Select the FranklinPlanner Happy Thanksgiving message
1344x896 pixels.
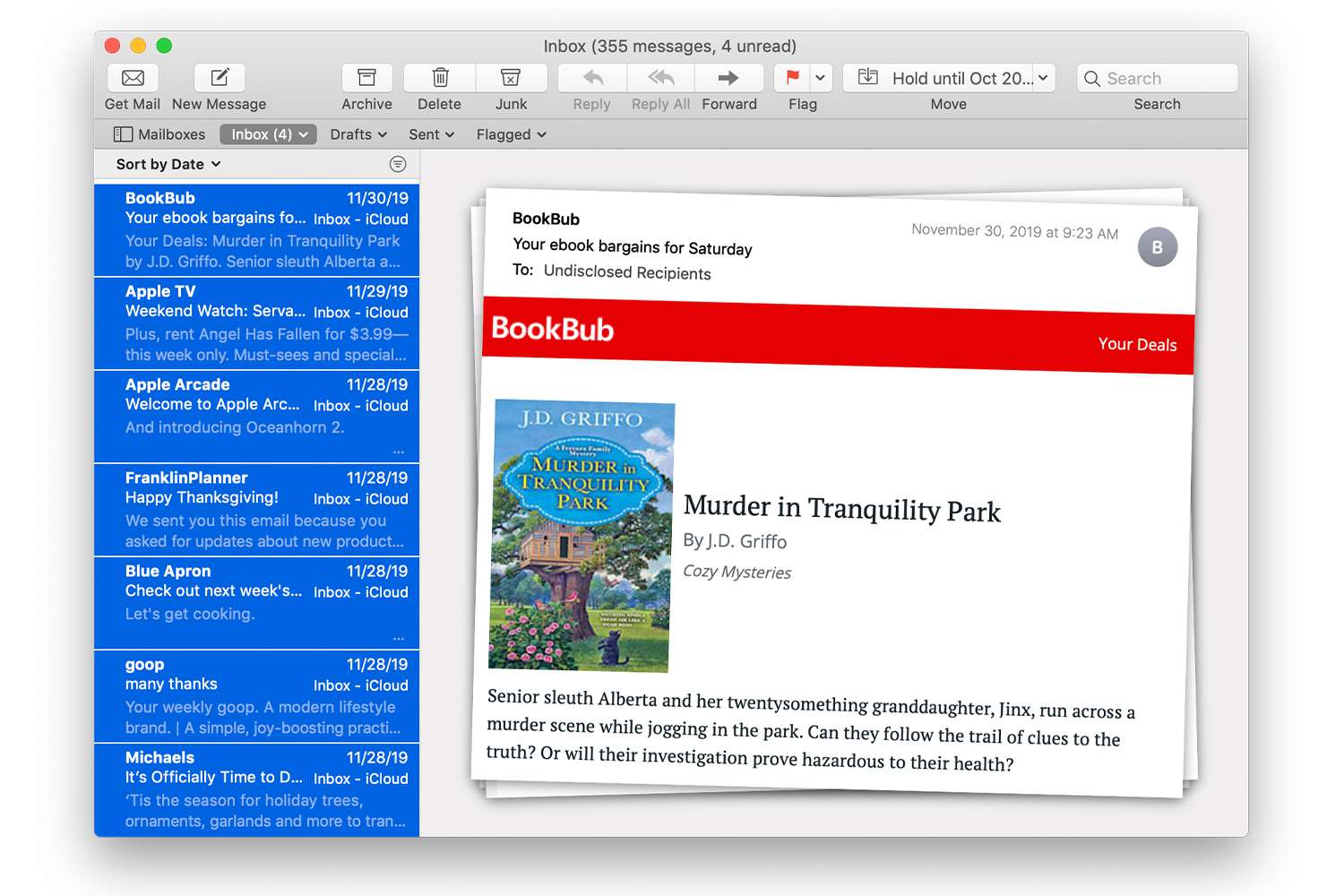(256, 510)
